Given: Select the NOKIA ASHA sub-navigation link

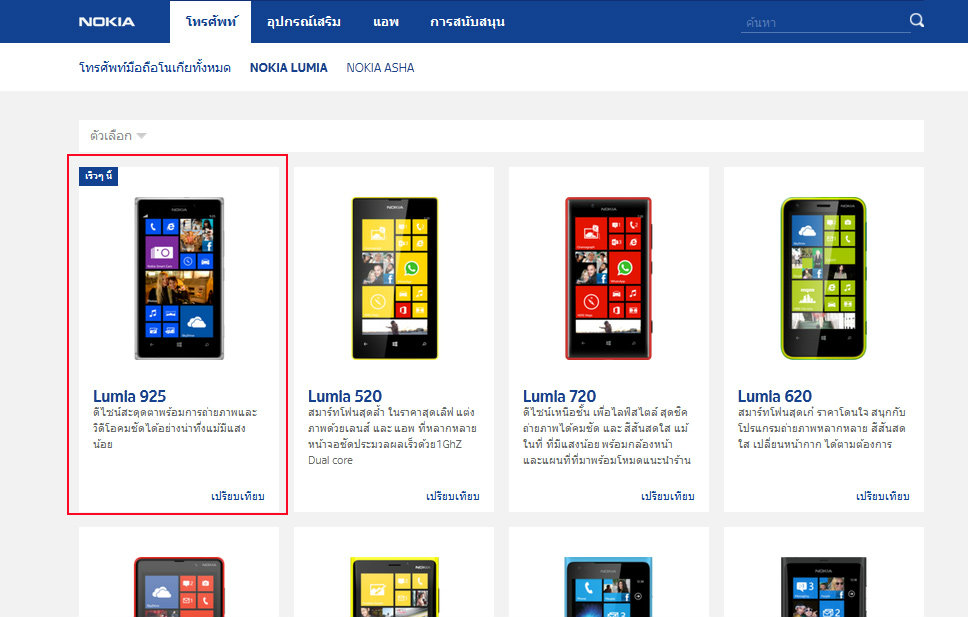Looking at the screenshot, I should click(380, 67).
